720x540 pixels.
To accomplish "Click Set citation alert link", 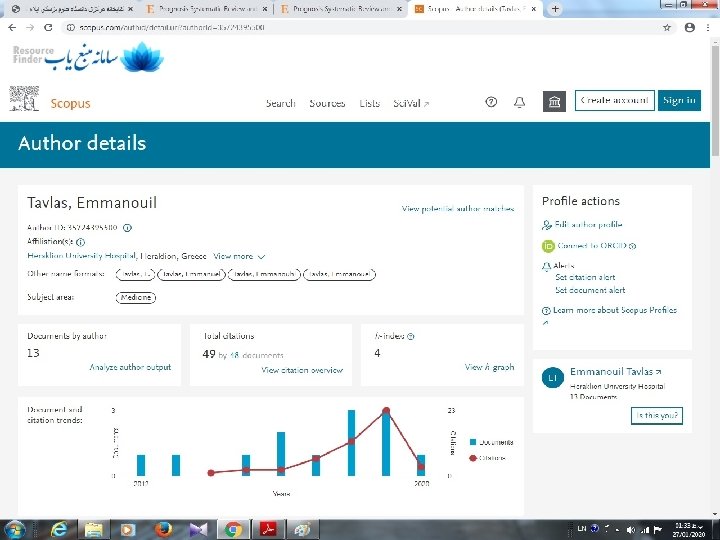I will pos(585,277).
